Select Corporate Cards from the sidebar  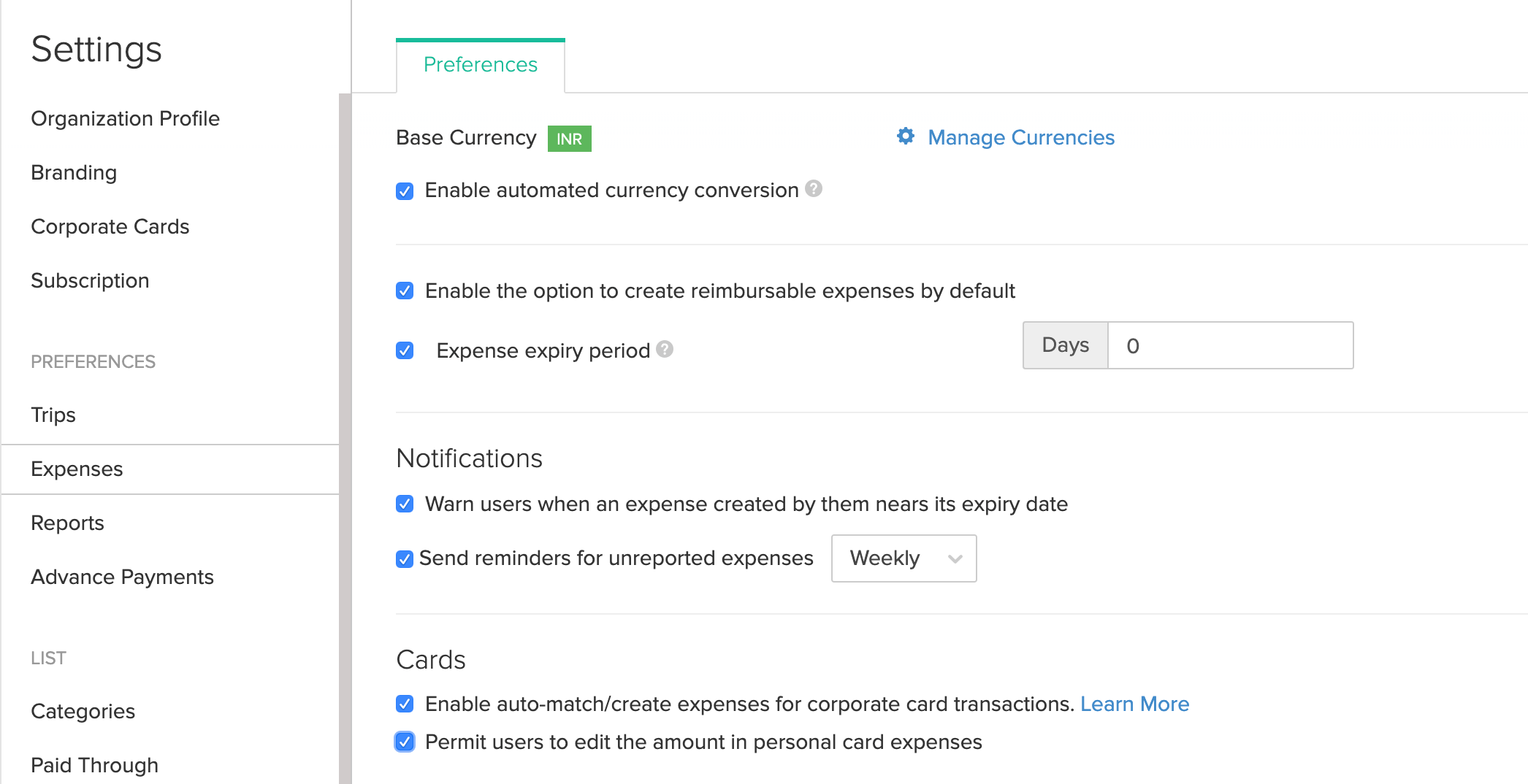[110, 226]
